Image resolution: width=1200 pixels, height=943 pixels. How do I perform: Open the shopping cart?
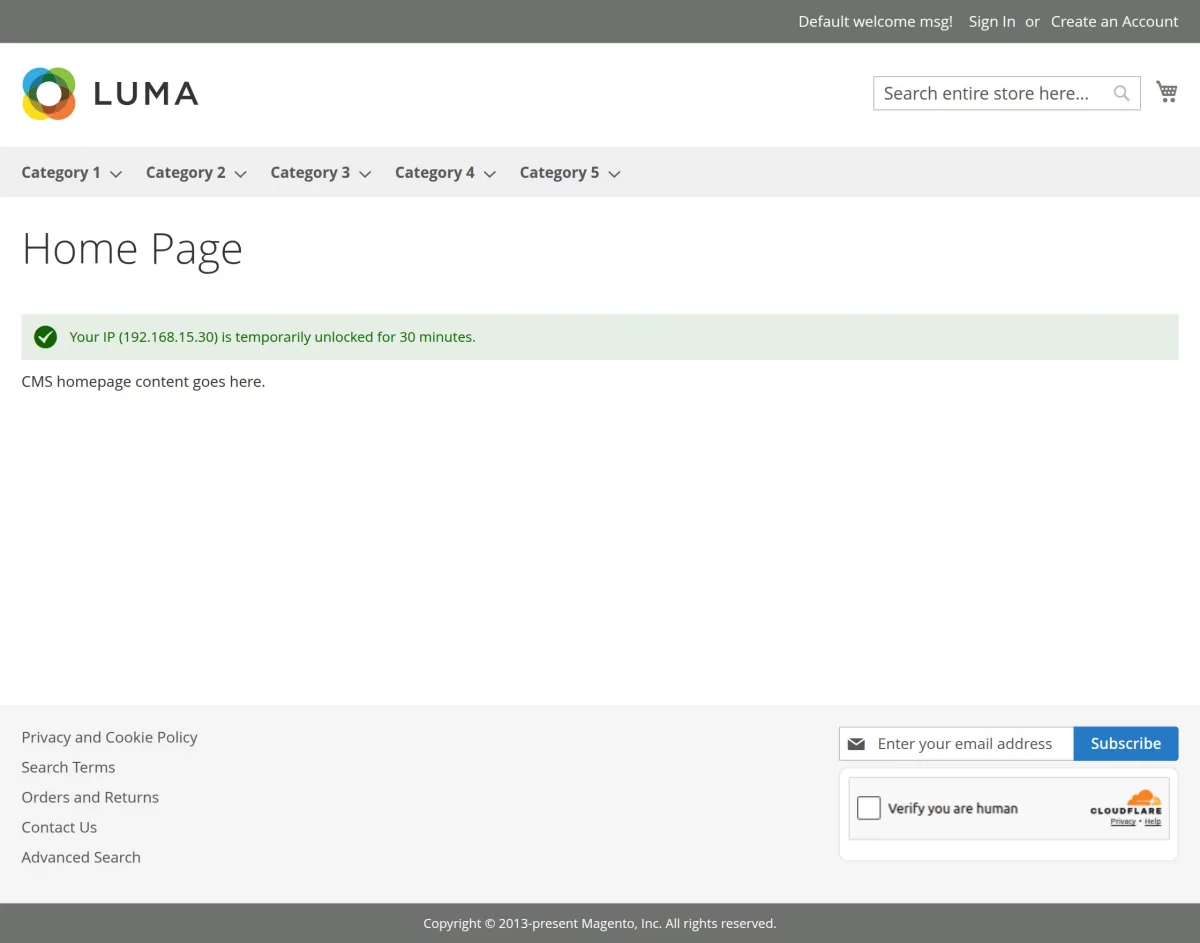pos(1167,92)
